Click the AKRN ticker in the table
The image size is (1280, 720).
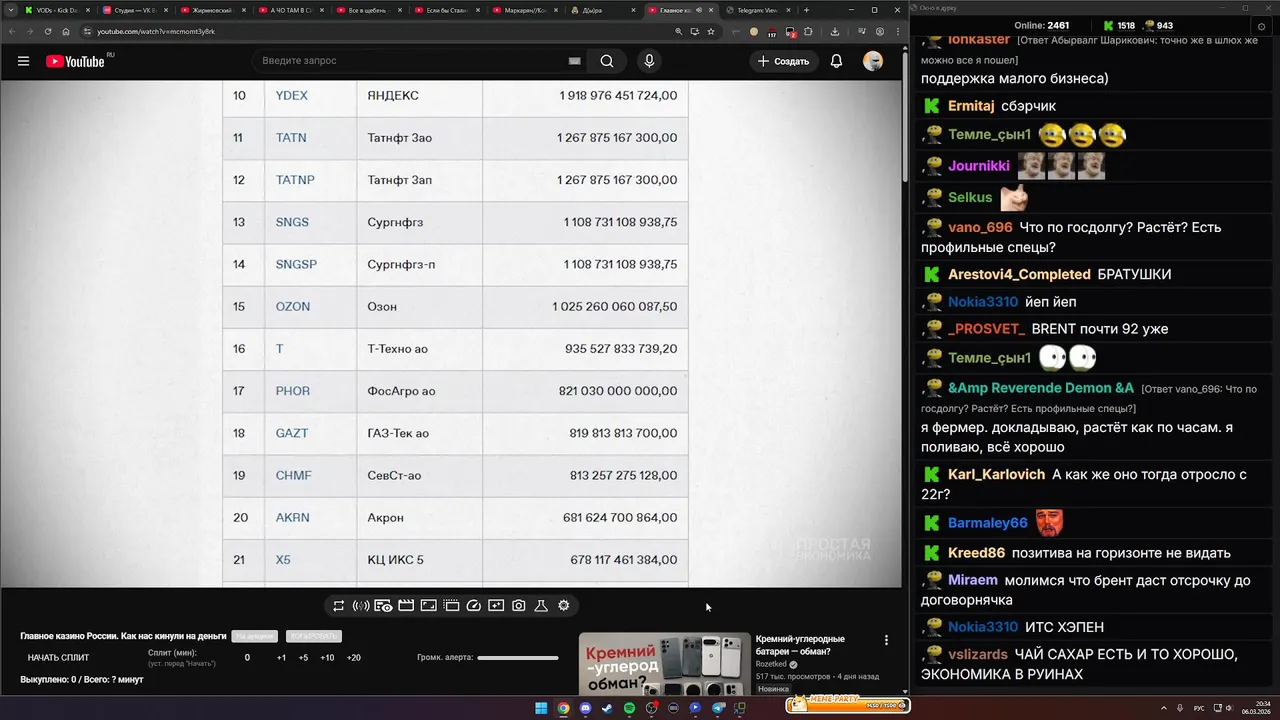[293, 518]
